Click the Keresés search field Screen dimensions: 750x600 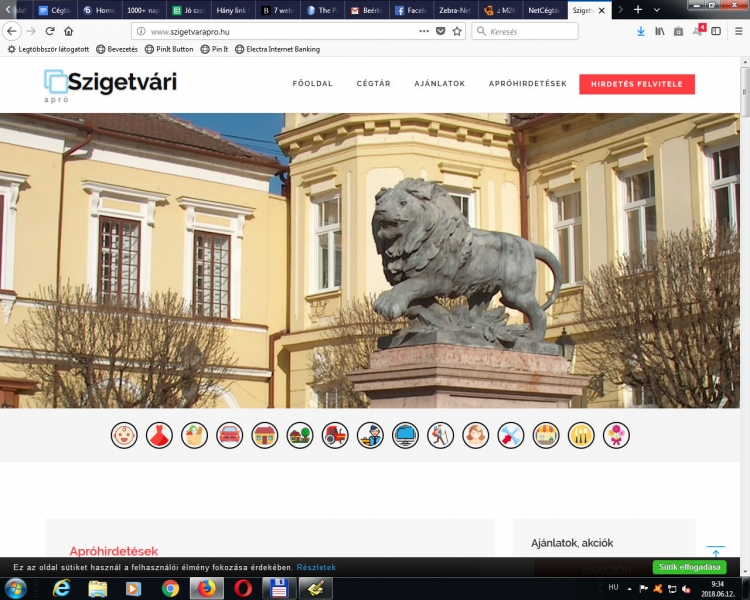pyautogui.click(x=525, y=31)
